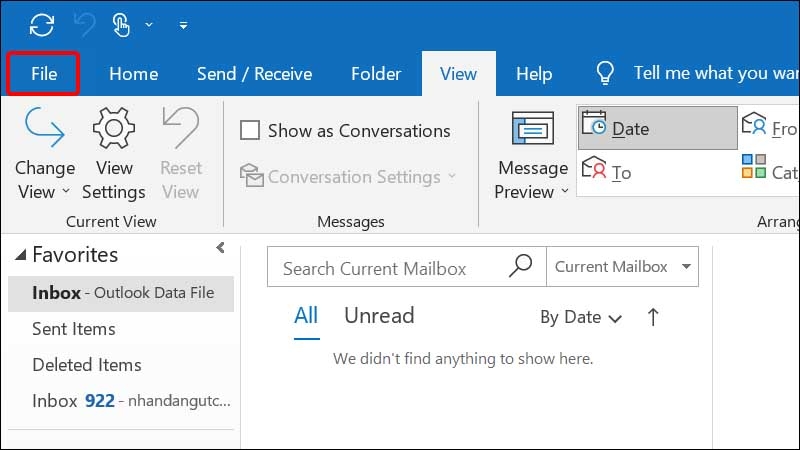Open the Sent Items folder
The height and width of the screenshot is (450, 800).
point(121,329)
